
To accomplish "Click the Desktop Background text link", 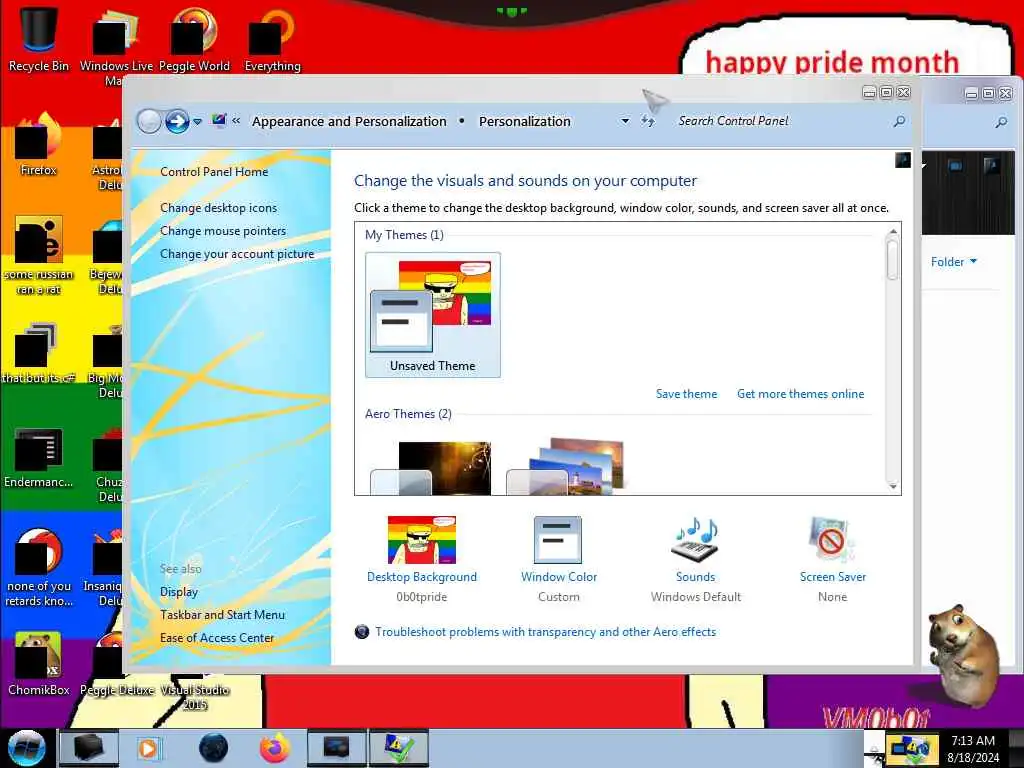I will click(422, 577).
